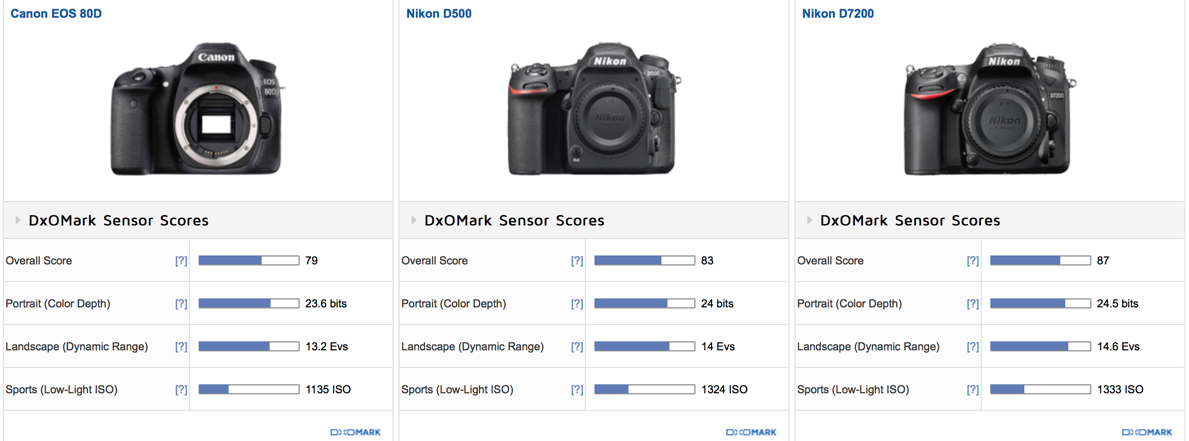
Task: Click Nikon D500 Overall Score bar
Action: (x=645, y=261)
